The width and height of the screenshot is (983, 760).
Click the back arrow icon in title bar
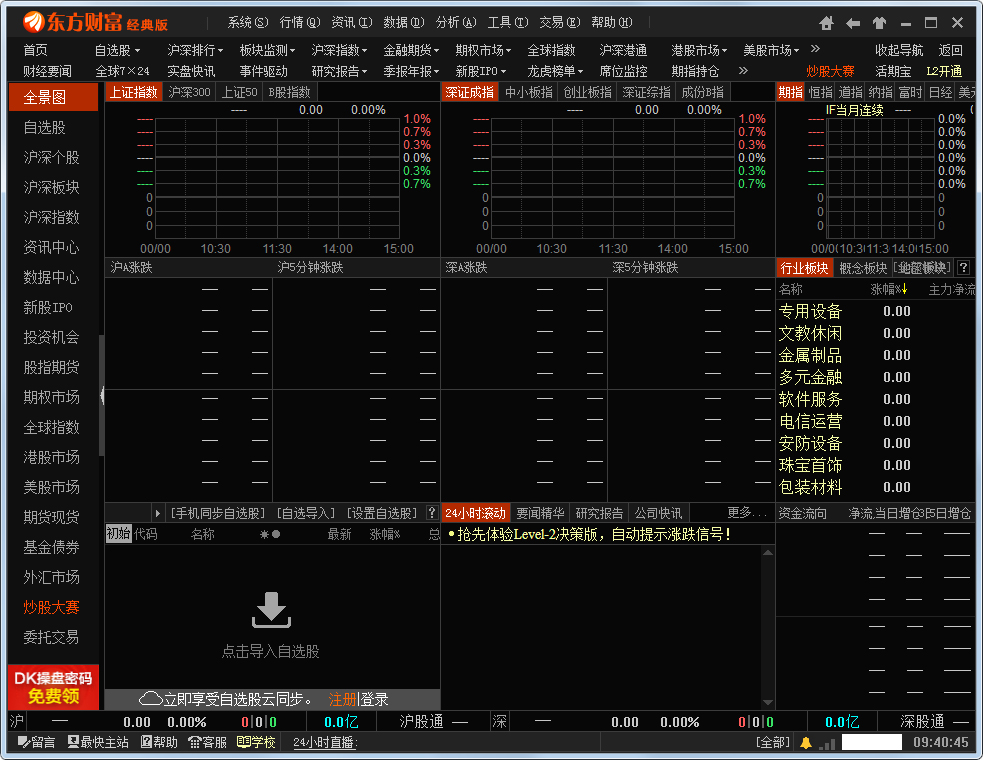click(853, 23)
